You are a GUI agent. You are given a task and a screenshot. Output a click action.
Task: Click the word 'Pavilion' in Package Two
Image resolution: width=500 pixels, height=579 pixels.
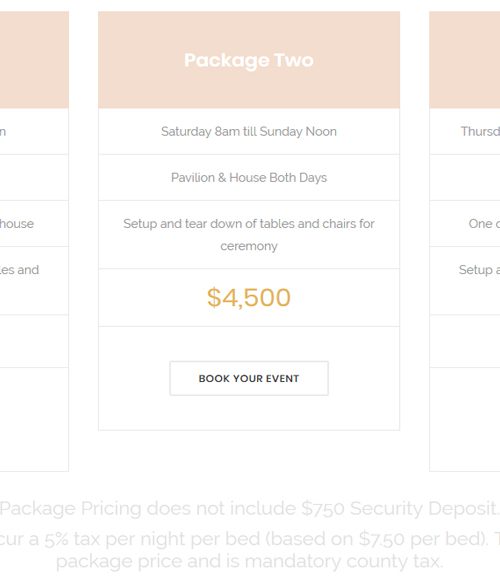(x=193, y=178)
